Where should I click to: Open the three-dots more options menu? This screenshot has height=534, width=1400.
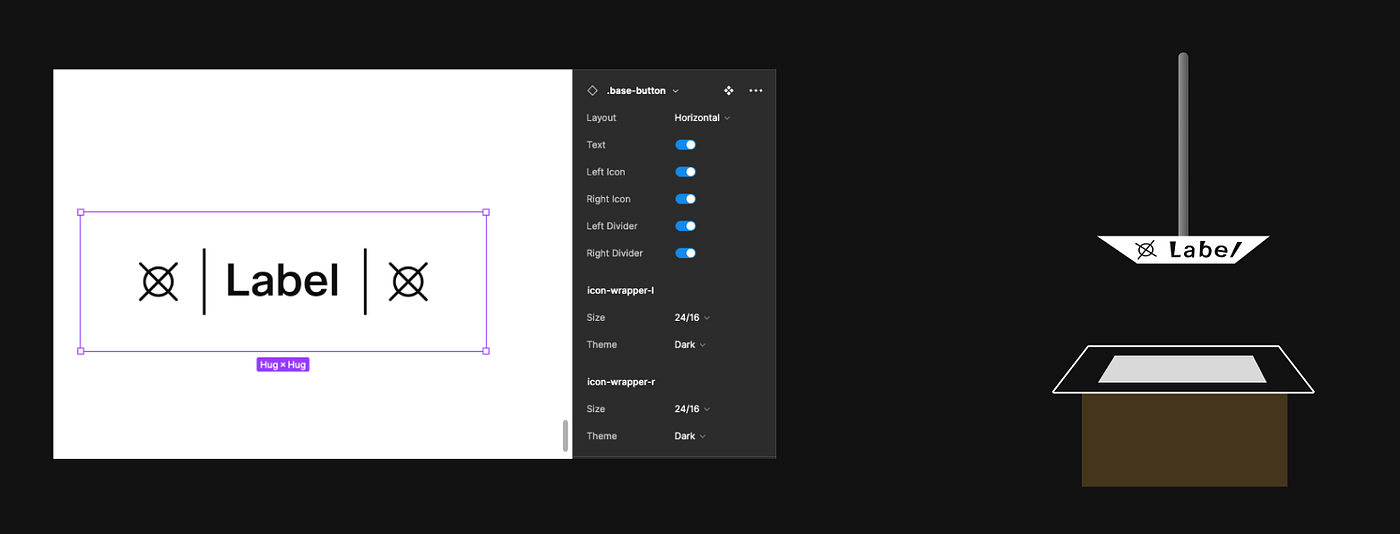756,90
